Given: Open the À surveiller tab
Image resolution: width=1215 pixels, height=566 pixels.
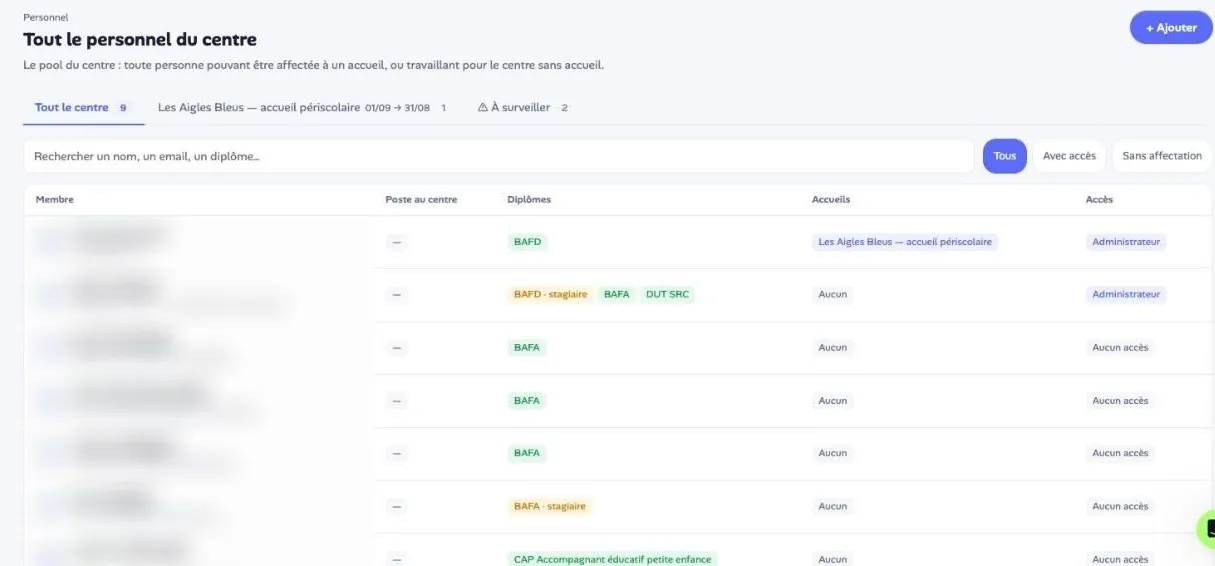Looking at the screenshot, I should click(523, 107).
